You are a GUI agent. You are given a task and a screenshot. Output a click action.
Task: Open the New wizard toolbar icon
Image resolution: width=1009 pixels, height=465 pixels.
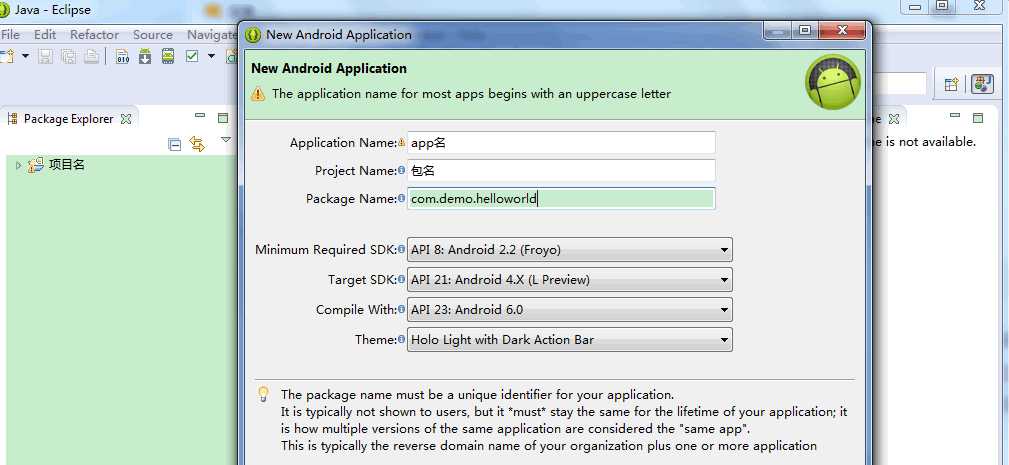[6, 56]
